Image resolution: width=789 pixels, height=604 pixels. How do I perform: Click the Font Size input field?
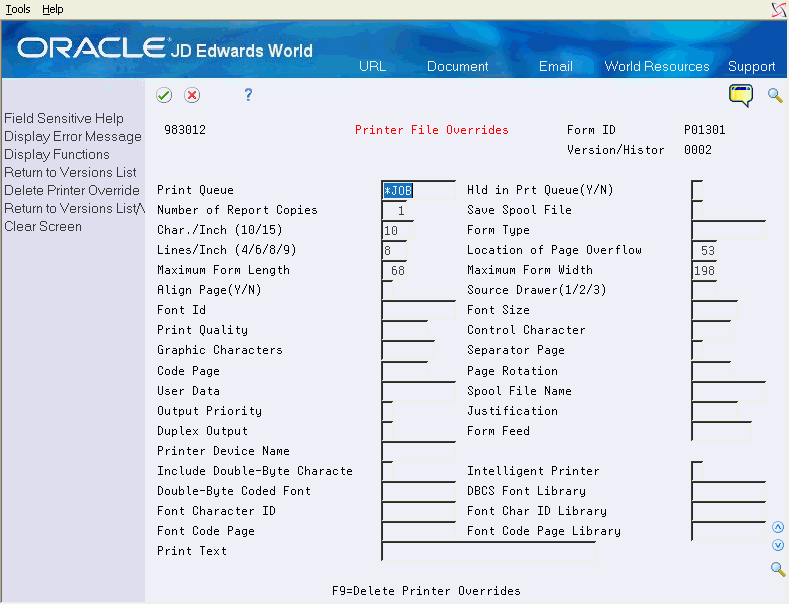click(715, 310)
